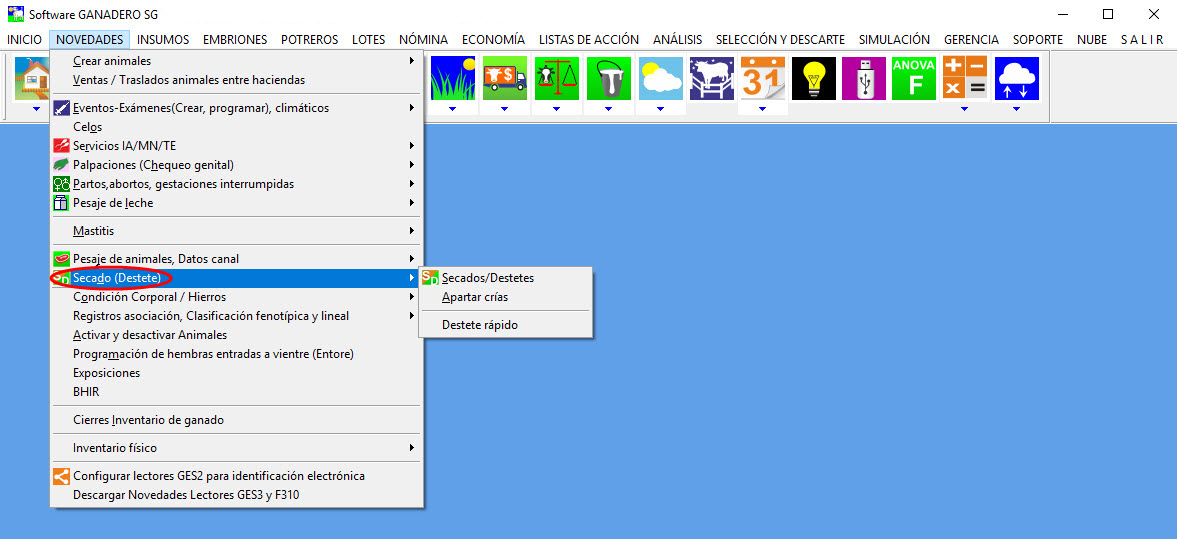Click the USB device icon
This screenshot has width=1177, height=539.
(x=864, y=78)
